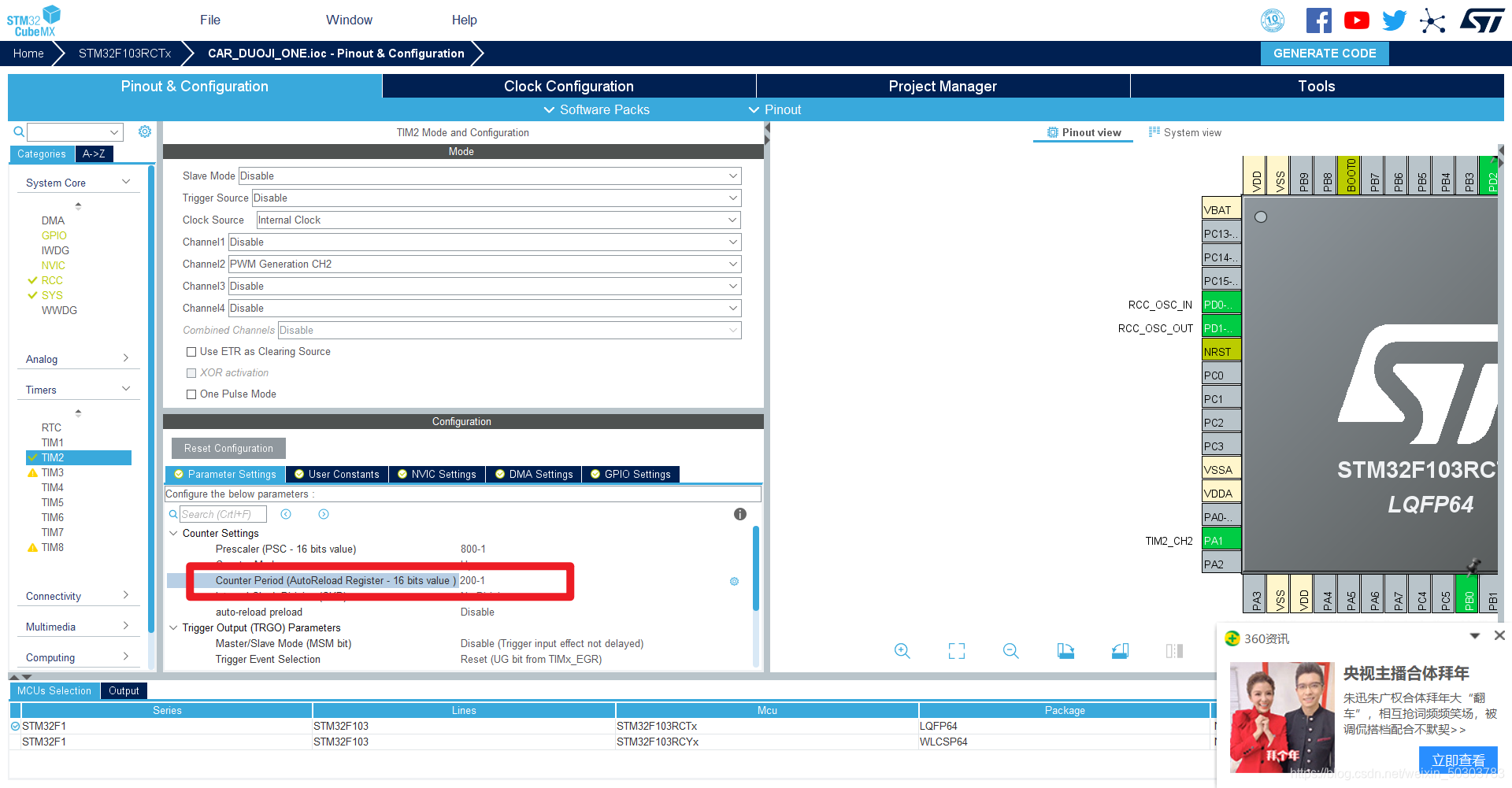Open category settings gear icon
The image size is (1512, 788).
click(145, 131)
